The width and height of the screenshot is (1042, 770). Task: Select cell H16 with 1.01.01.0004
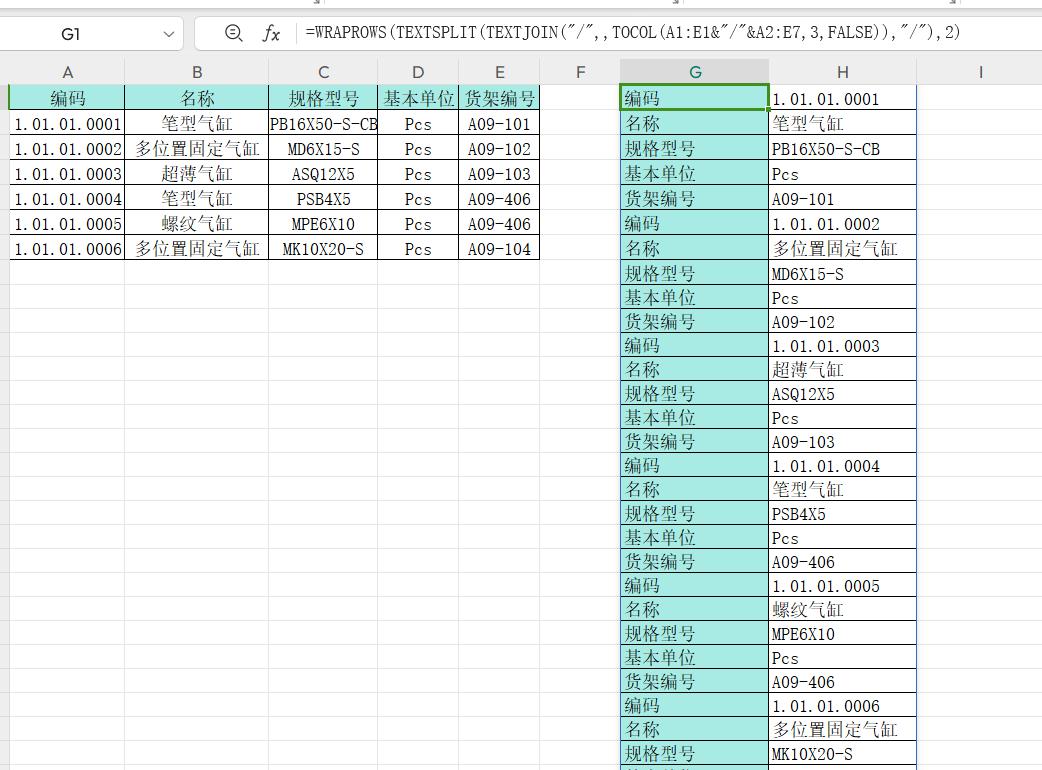coord(843,466)
